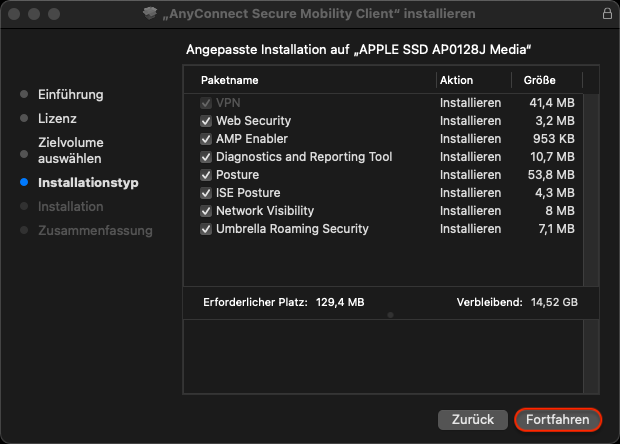Click the '953 KB' size value
This screenshot has height=444, width=620.
click(x=553, y=139)
